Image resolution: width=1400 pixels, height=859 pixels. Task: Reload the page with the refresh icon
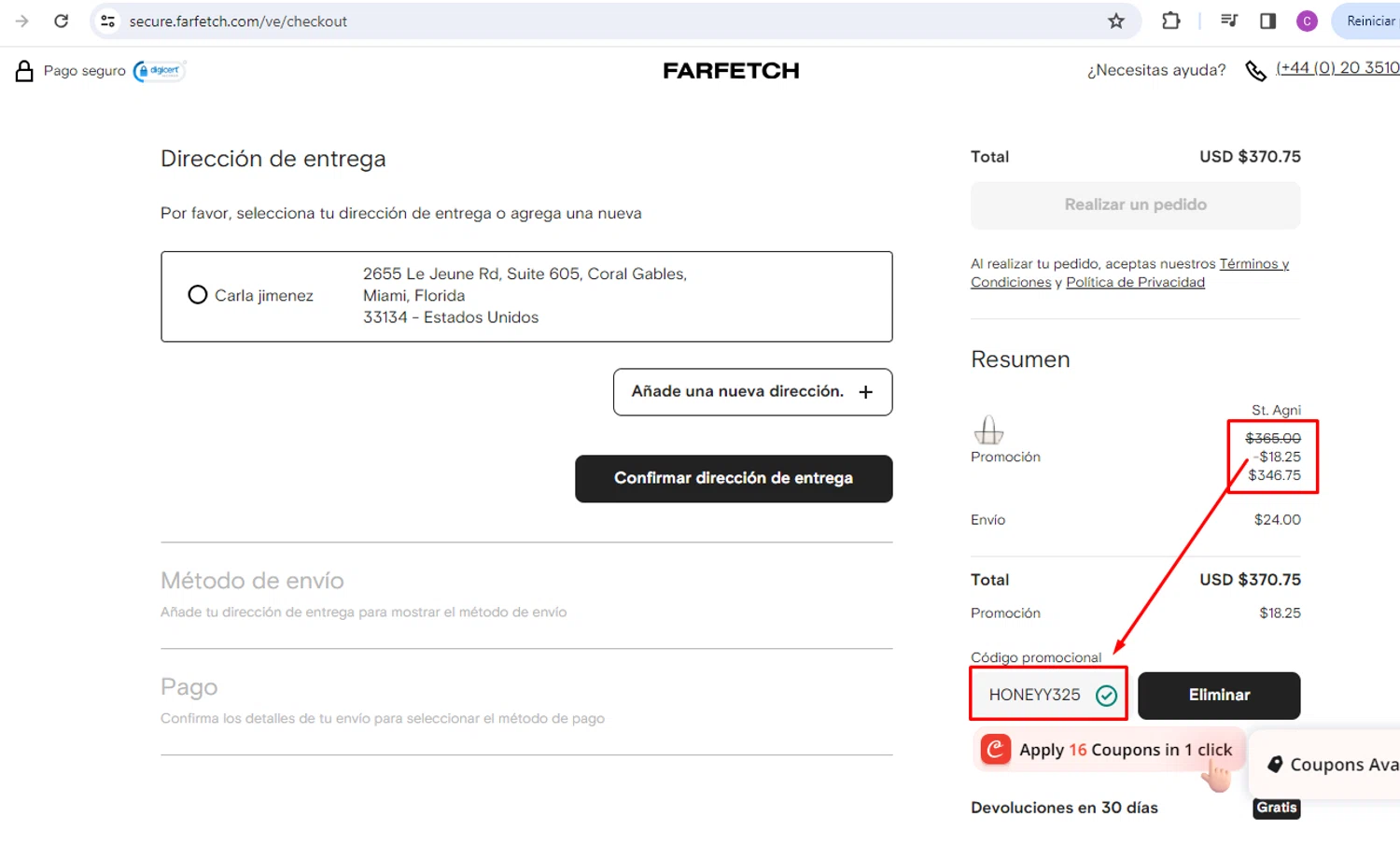pyautogui.click(x=62, y=21)
